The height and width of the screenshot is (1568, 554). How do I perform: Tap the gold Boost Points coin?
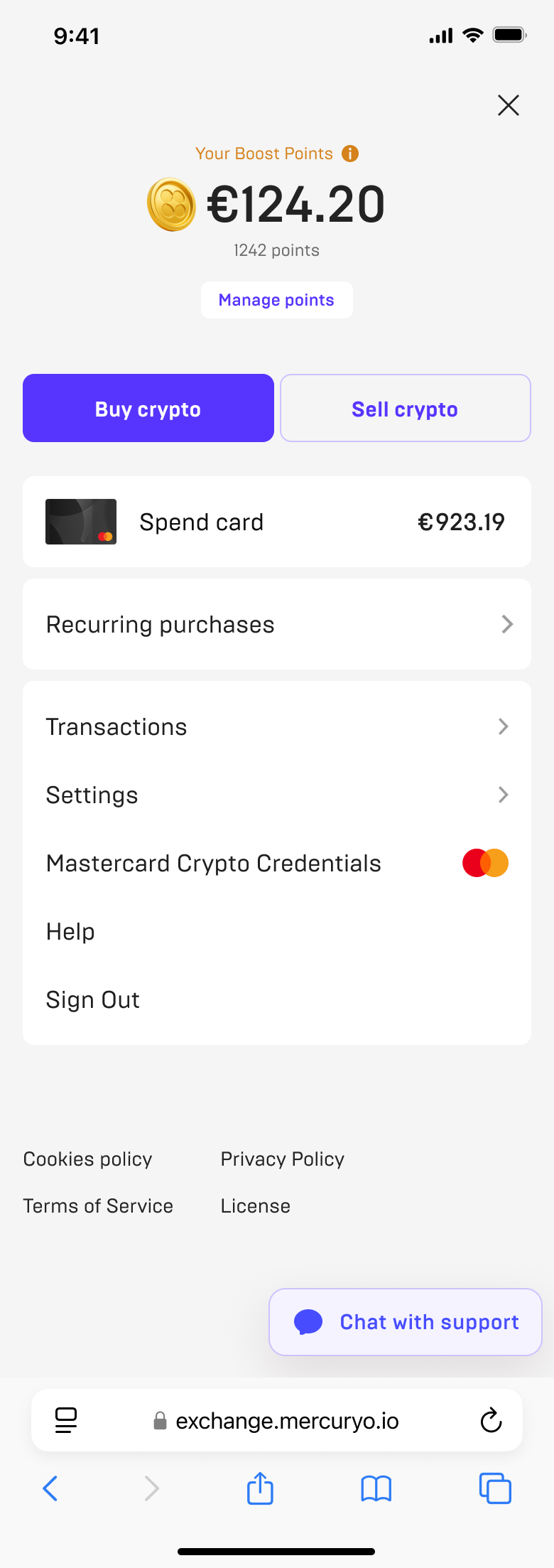coord(171,205)
